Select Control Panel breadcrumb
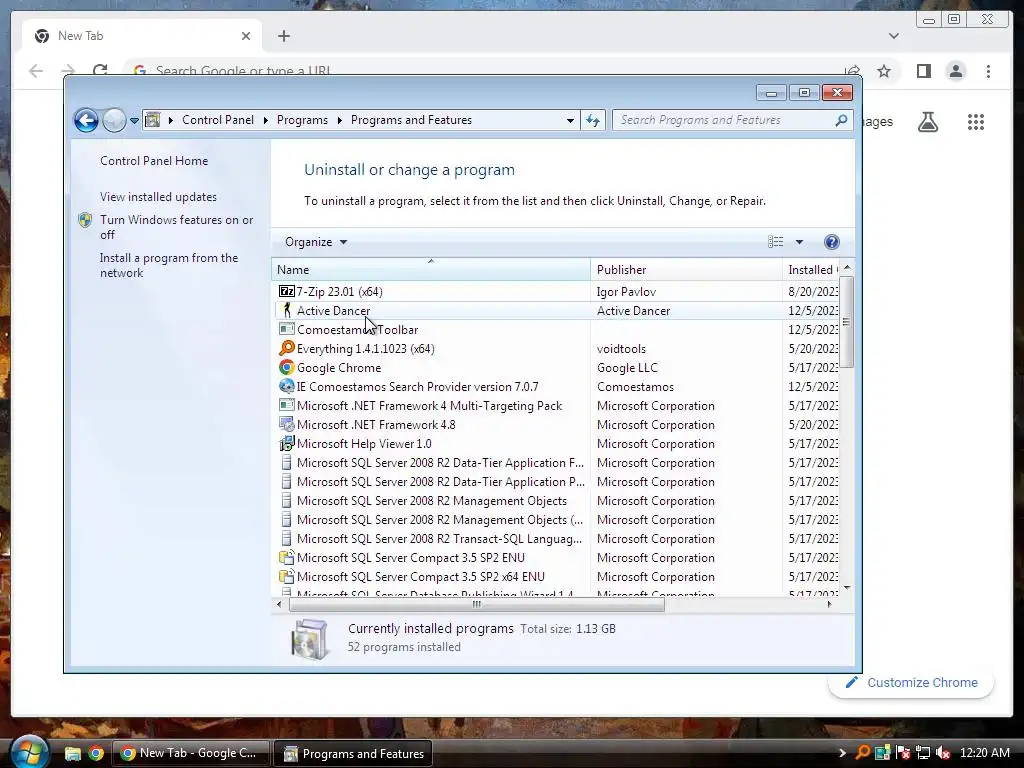The width and height of the screenshot is (1024, 768). click(217, 120)
